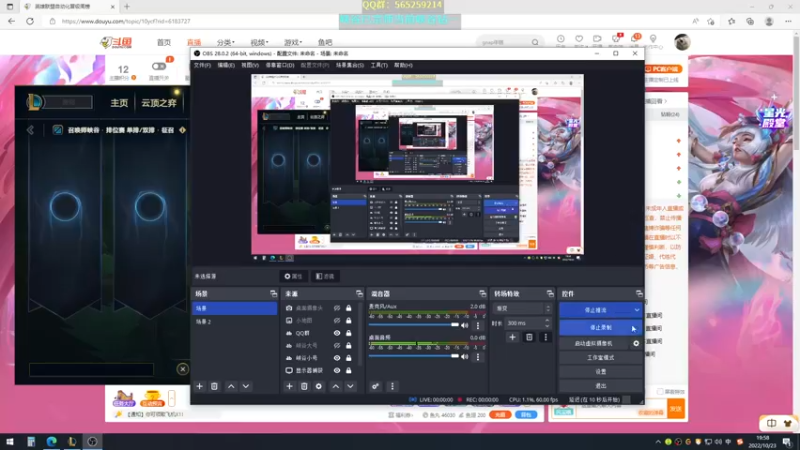
Task: Click the 退出 exit button in Controls
Action: (x=600, y=386)
